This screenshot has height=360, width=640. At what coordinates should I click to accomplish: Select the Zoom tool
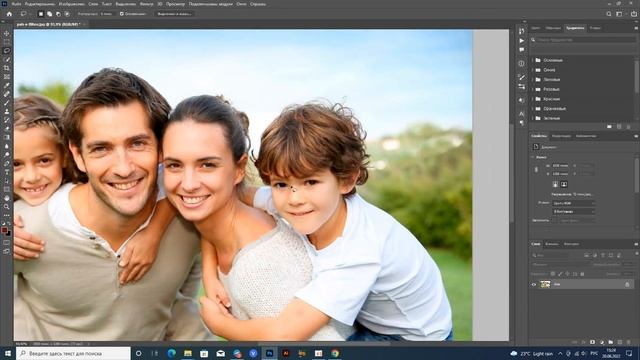pos(7,207)
